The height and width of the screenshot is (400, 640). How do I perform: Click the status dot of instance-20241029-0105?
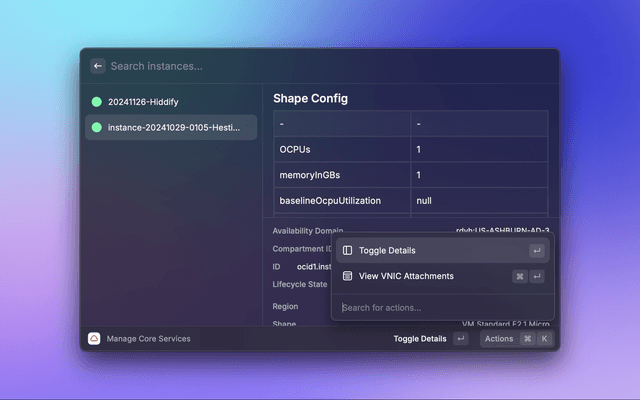click(x=96, y=128)
